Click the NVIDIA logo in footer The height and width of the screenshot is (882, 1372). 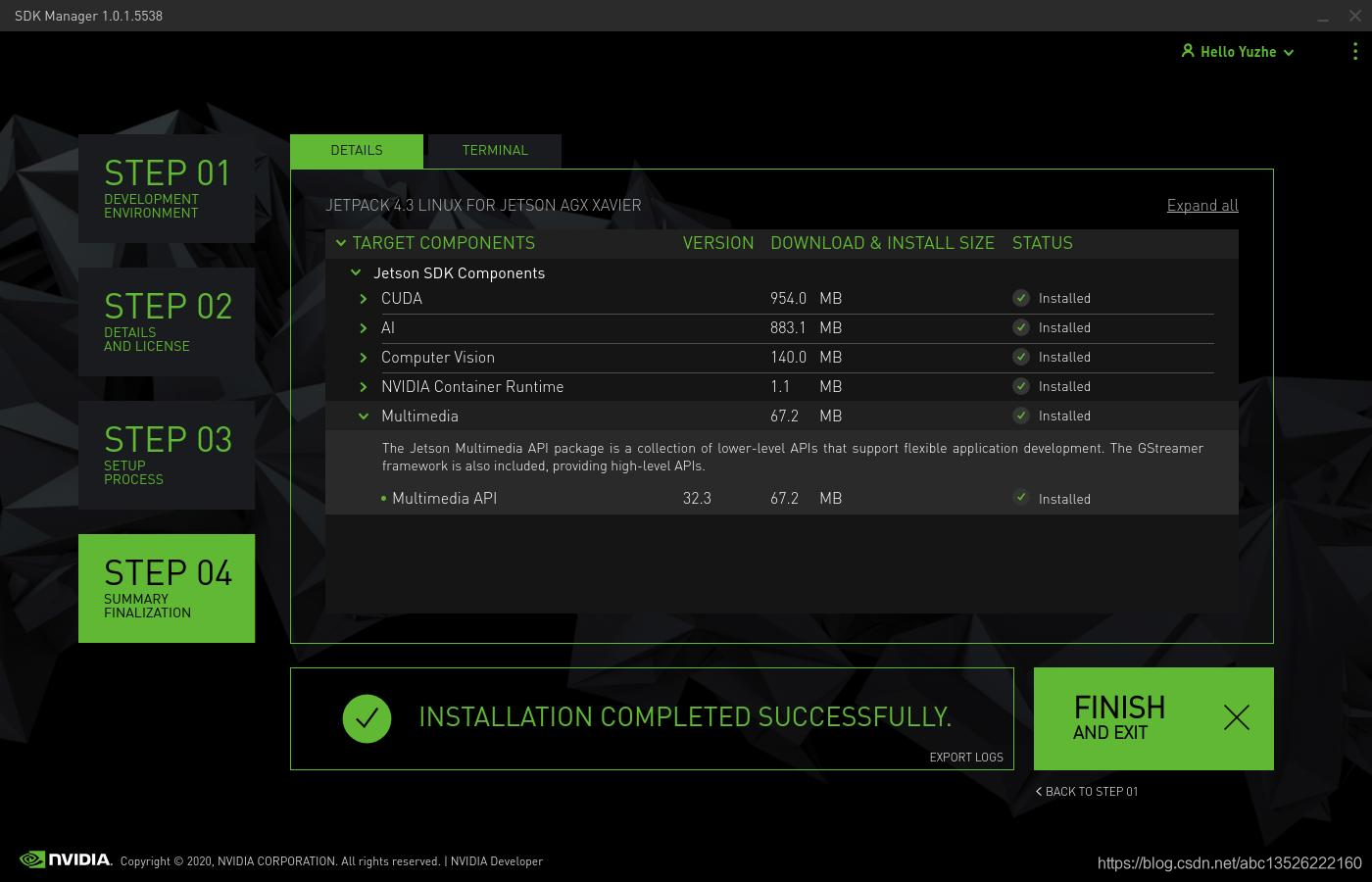click(66, 859)
